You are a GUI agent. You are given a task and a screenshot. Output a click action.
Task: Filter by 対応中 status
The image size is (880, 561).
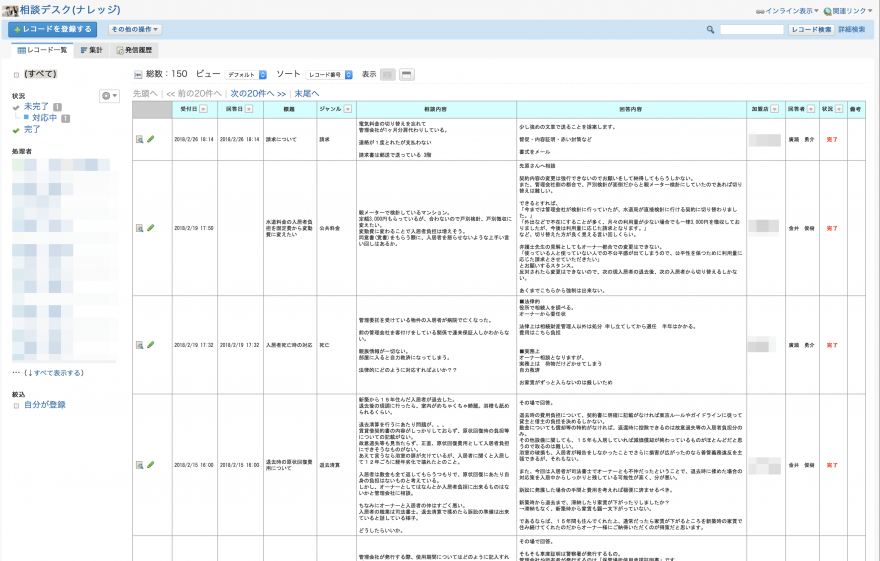[x=44, y=118]
